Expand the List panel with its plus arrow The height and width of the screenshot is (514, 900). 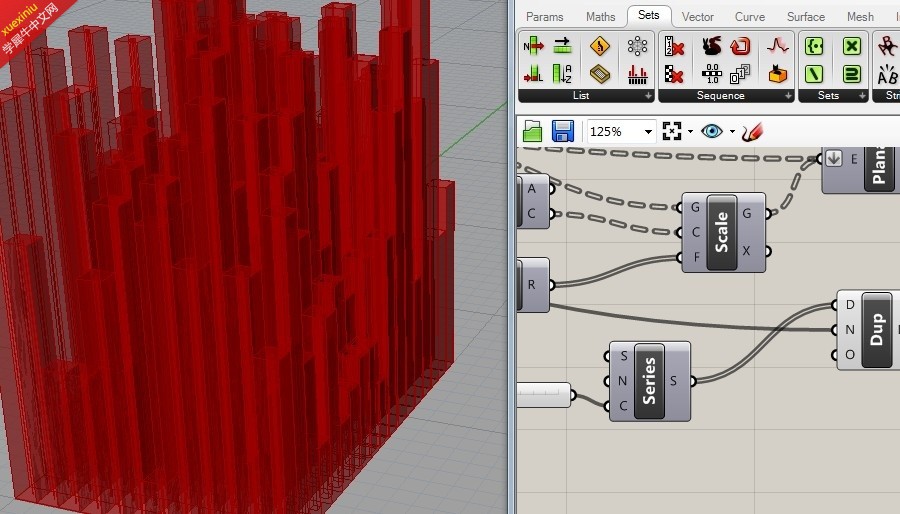click(648, 96)
